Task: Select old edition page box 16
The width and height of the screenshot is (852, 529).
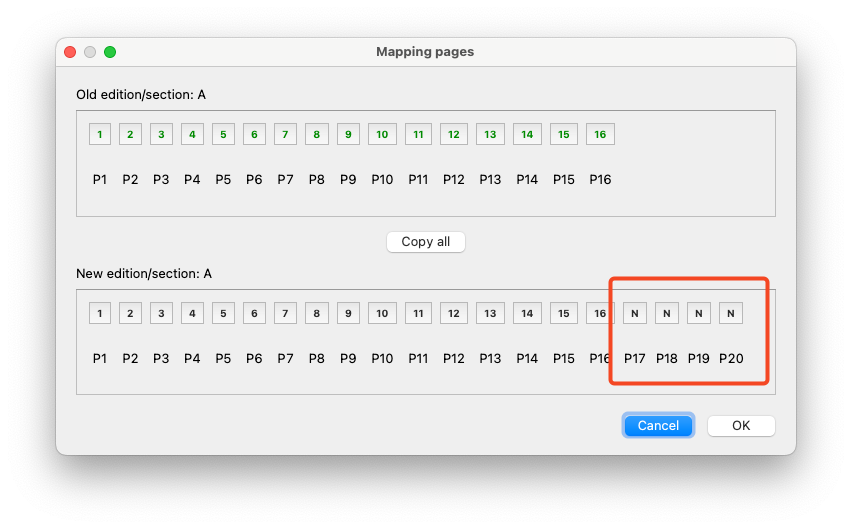Action: (600, 134)
